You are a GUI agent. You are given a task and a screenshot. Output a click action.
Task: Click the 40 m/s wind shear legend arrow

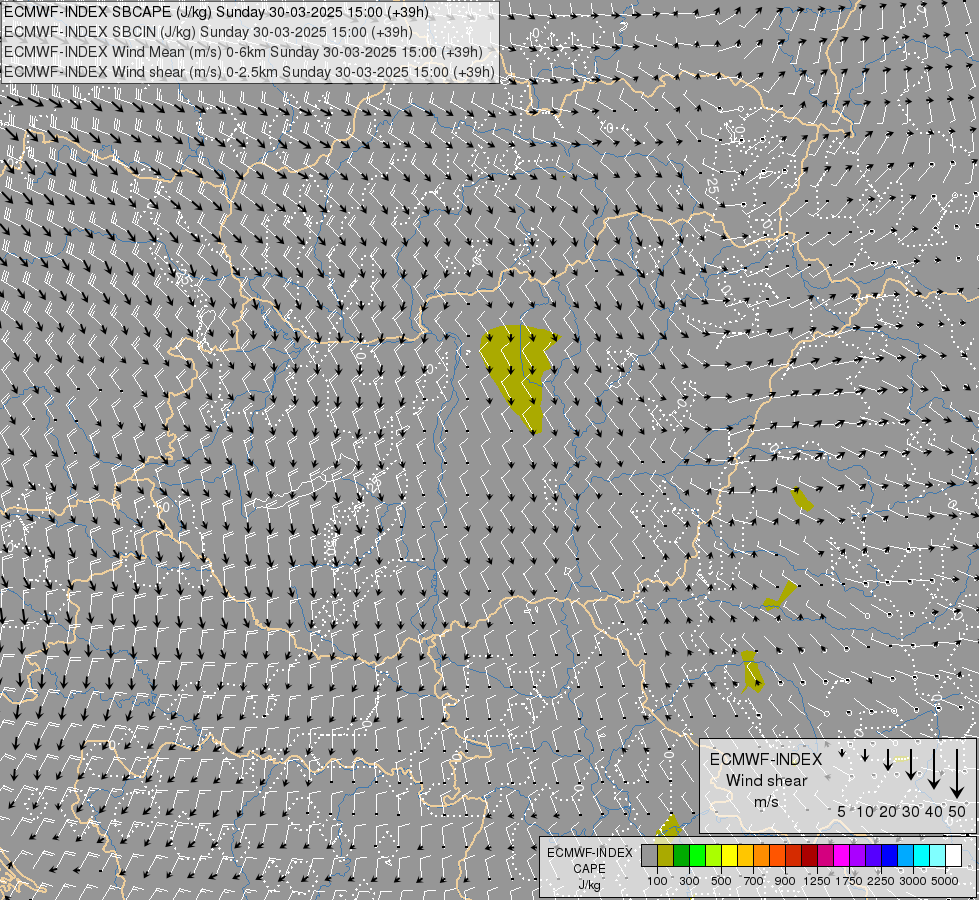click(934, 769)
